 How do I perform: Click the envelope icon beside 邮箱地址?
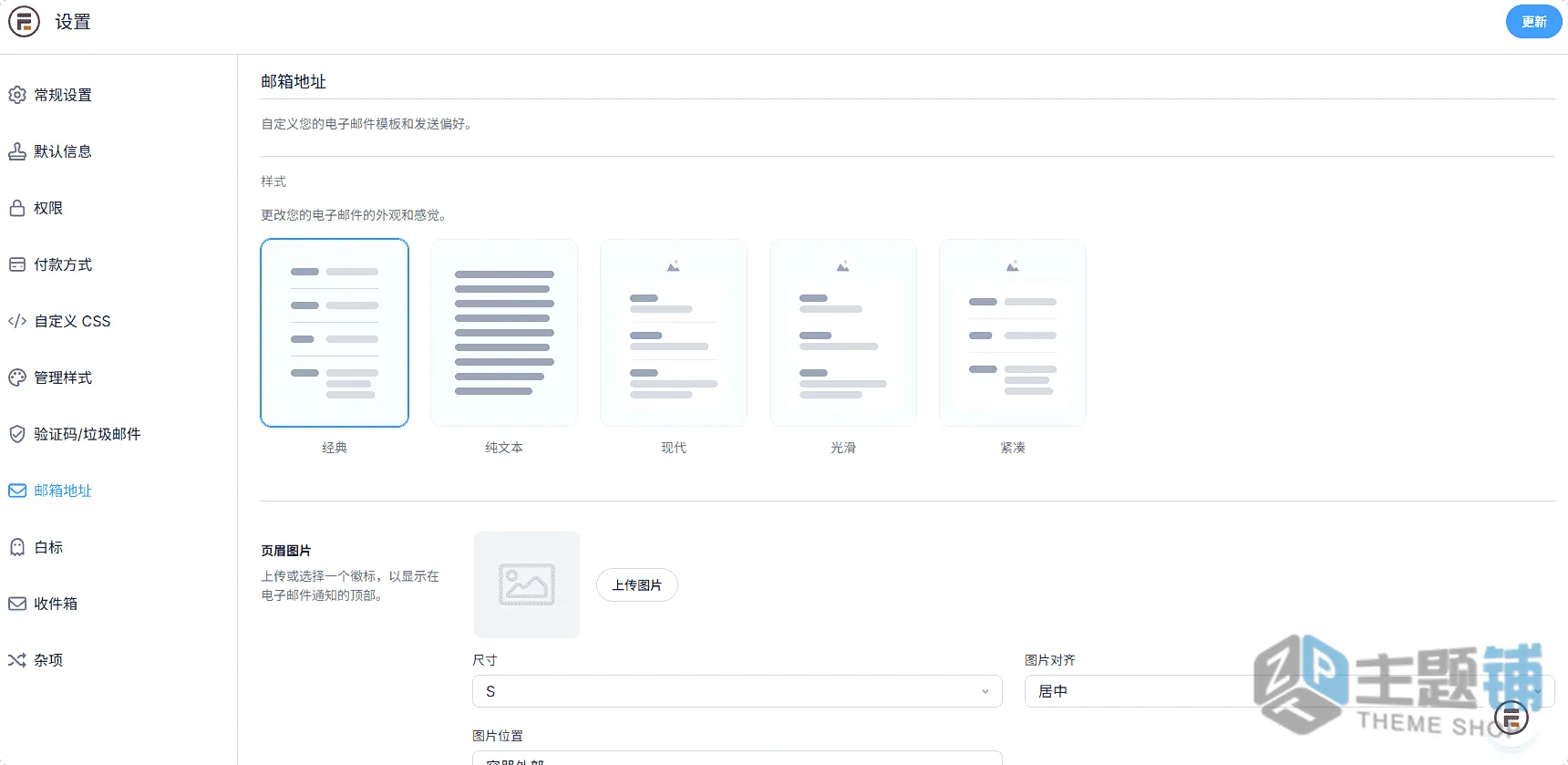tap(17, 491)
